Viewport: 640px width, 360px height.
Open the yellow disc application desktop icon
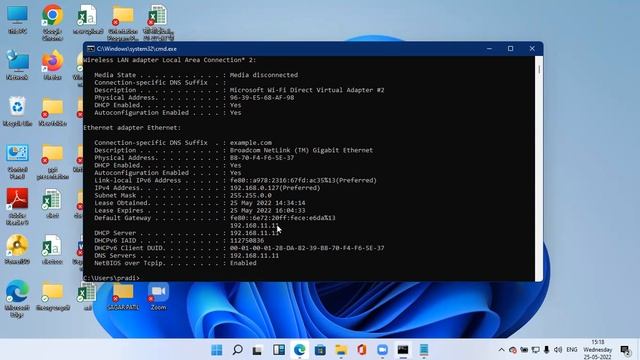coord(17,249)
